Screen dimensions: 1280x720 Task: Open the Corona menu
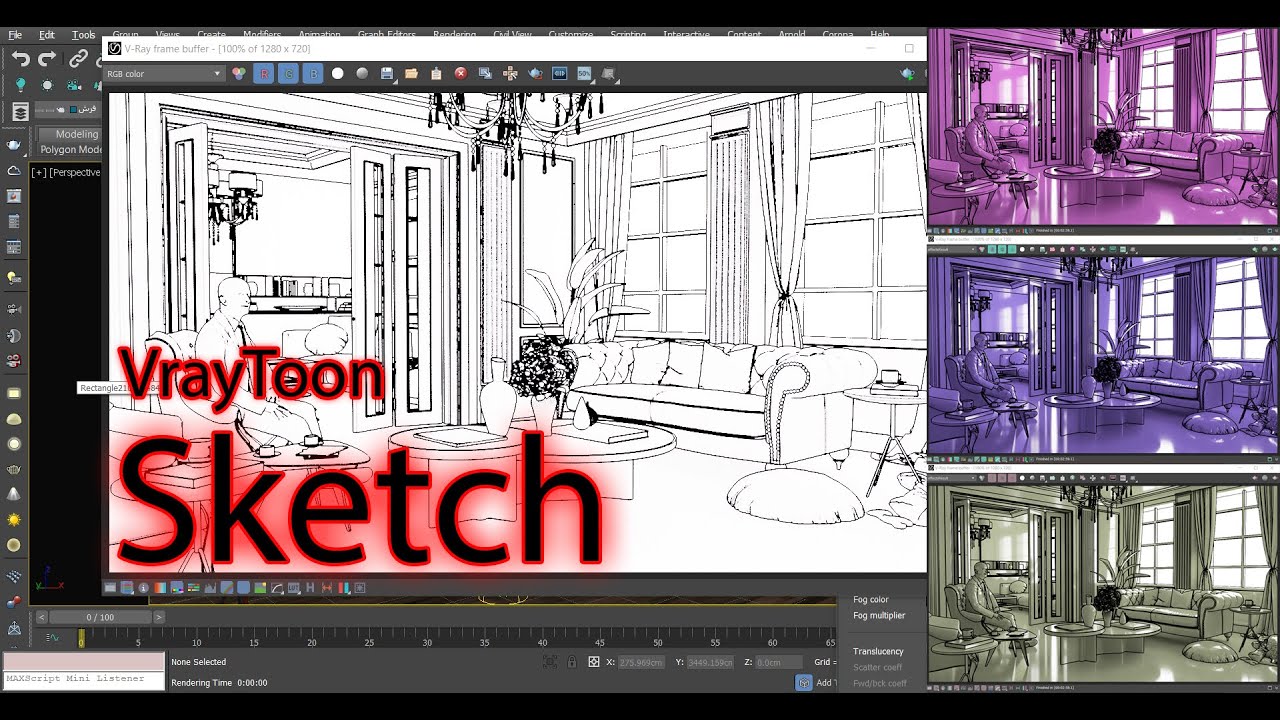pos(838,35)
